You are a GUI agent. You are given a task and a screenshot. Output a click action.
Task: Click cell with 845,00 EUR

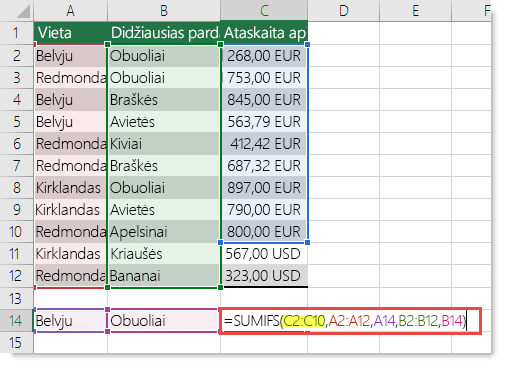click(x=264, y=100)
